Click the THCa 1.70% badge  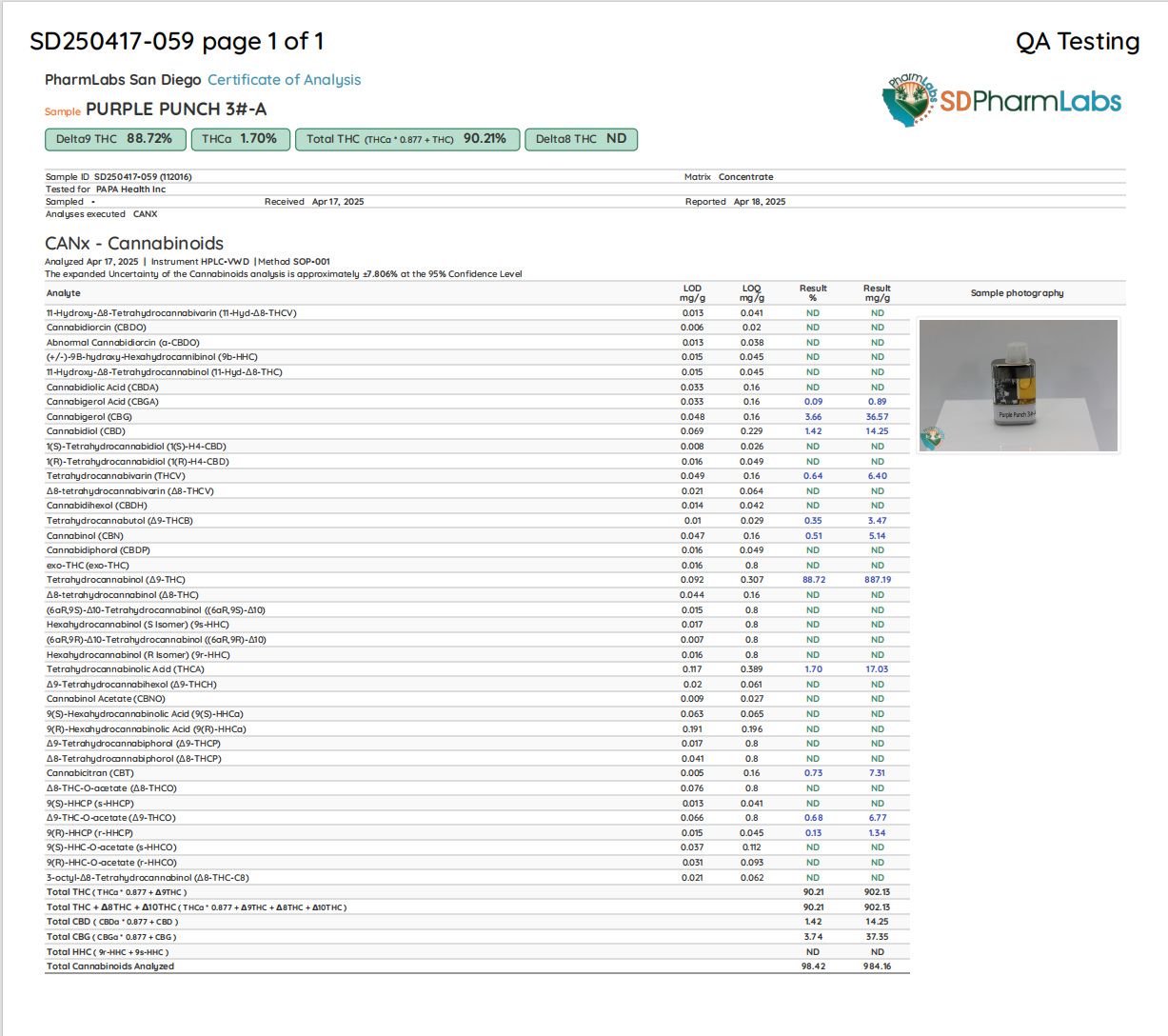pyautogui.click(x=239, y=139)
